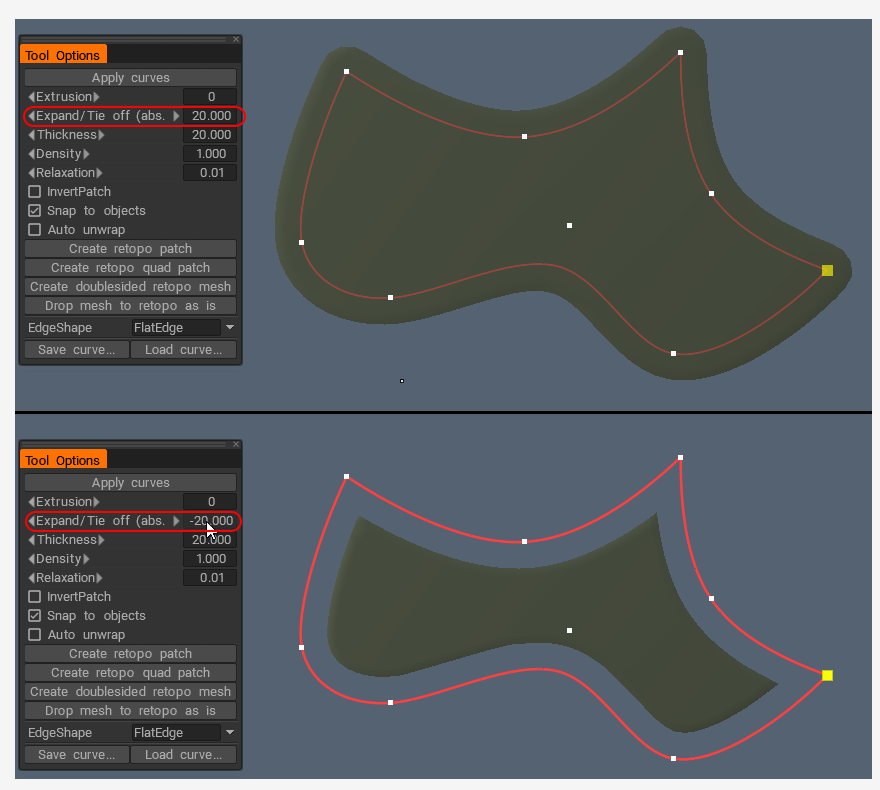
Task: Click Drop mesh to retopo as is, lower panel
Action: click(x=130, y=711)
